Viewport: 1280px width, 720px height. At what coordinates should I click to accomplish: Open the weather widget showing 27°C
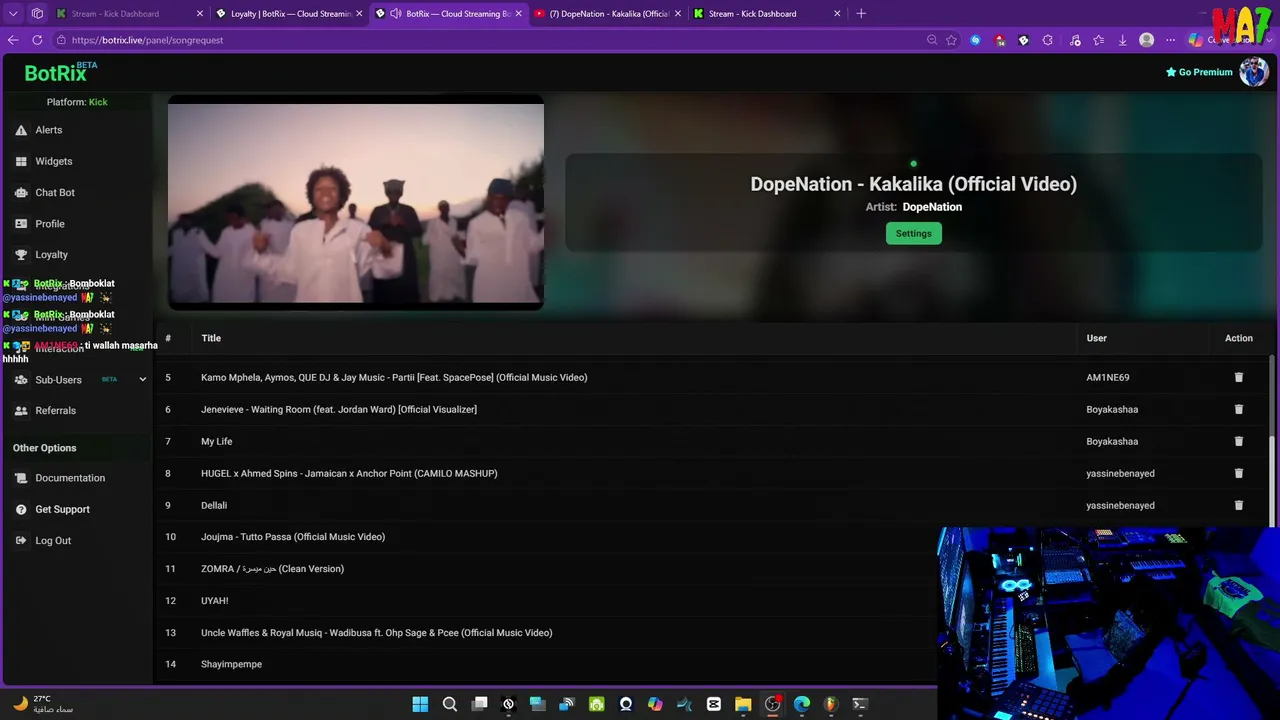coord(44,704)
